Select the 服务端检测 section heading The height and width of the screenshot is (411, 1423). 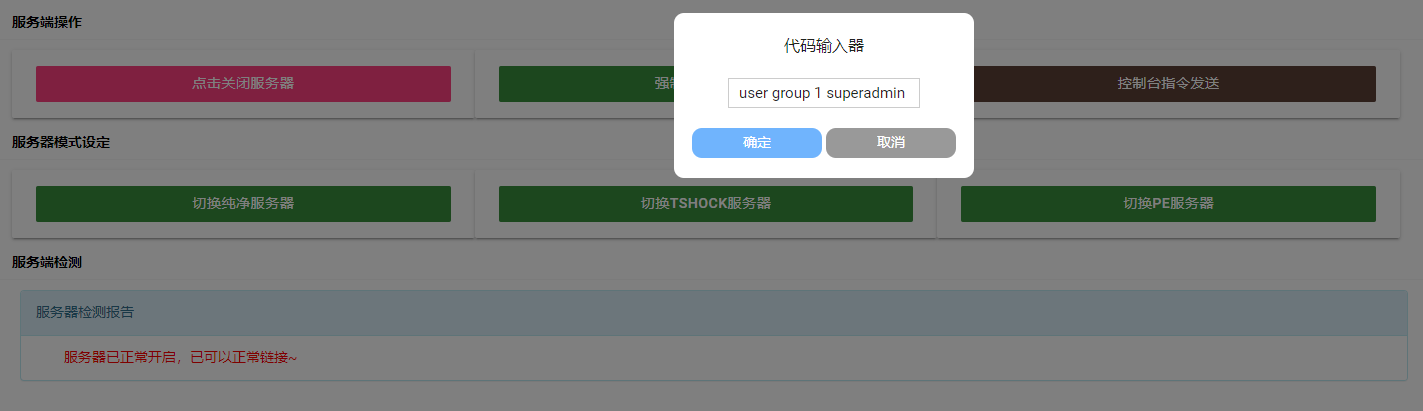pos(47,262)
